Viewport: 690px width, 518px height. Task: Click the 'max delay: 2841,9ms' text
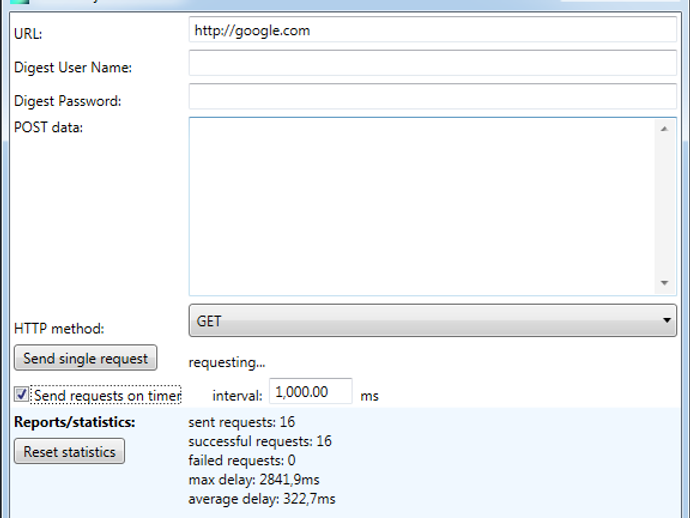(x=254, y=480)
